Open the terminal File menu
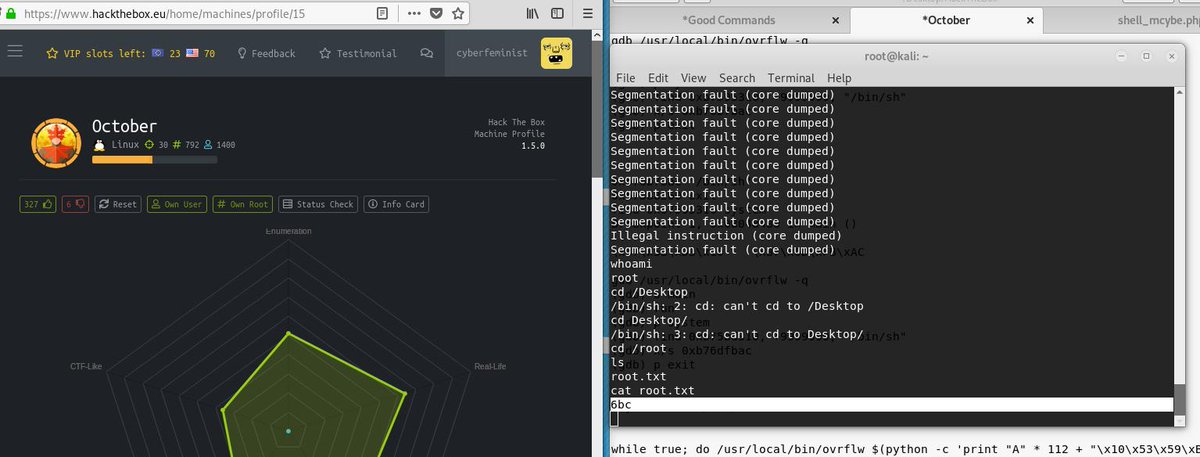 (x=626, y=78)
